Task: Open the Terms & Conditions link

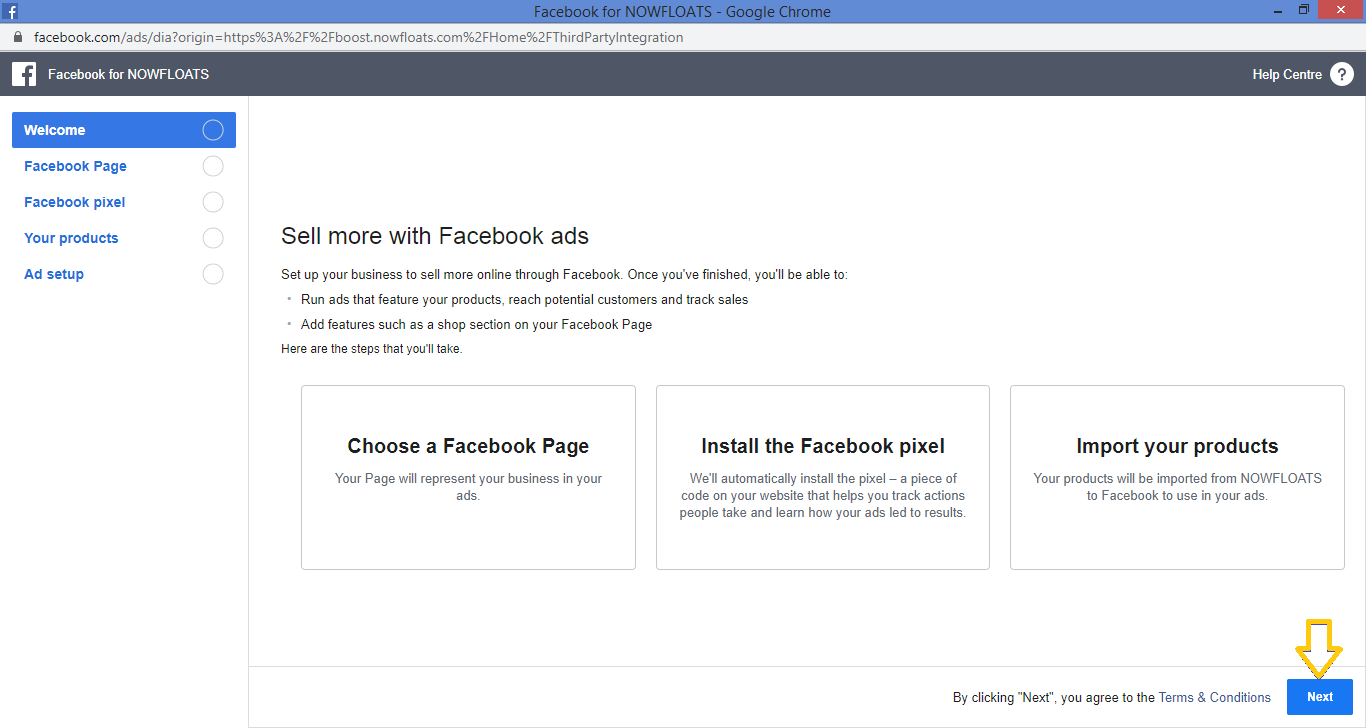Action: pos(1215,697)
